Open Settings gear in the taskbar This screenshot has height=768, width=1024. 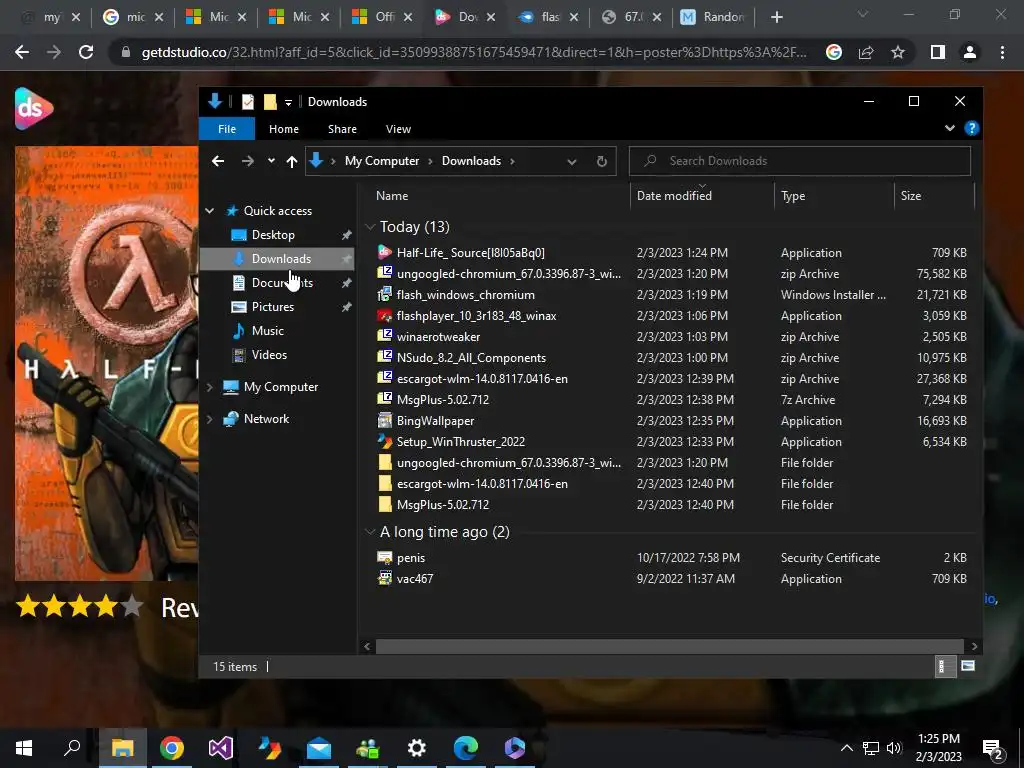[417, 748]
